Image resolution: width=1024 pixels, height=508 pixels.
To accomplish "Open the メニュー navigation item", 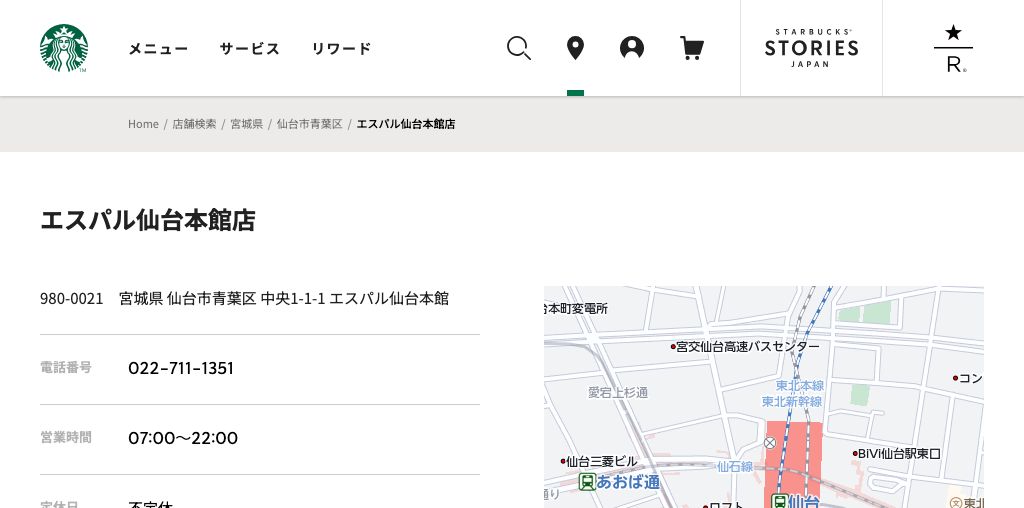I will 157,48.
